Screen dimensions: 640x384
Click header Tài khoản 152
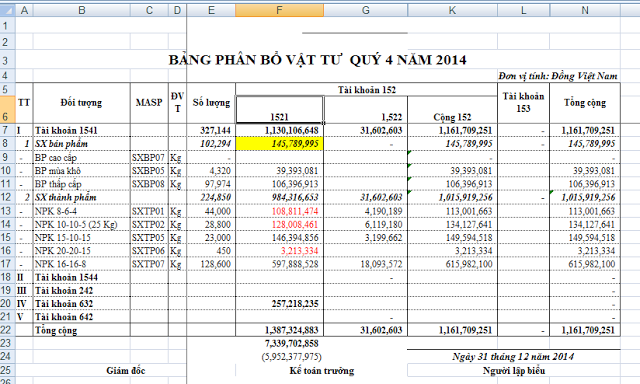[x=367, y=89]
